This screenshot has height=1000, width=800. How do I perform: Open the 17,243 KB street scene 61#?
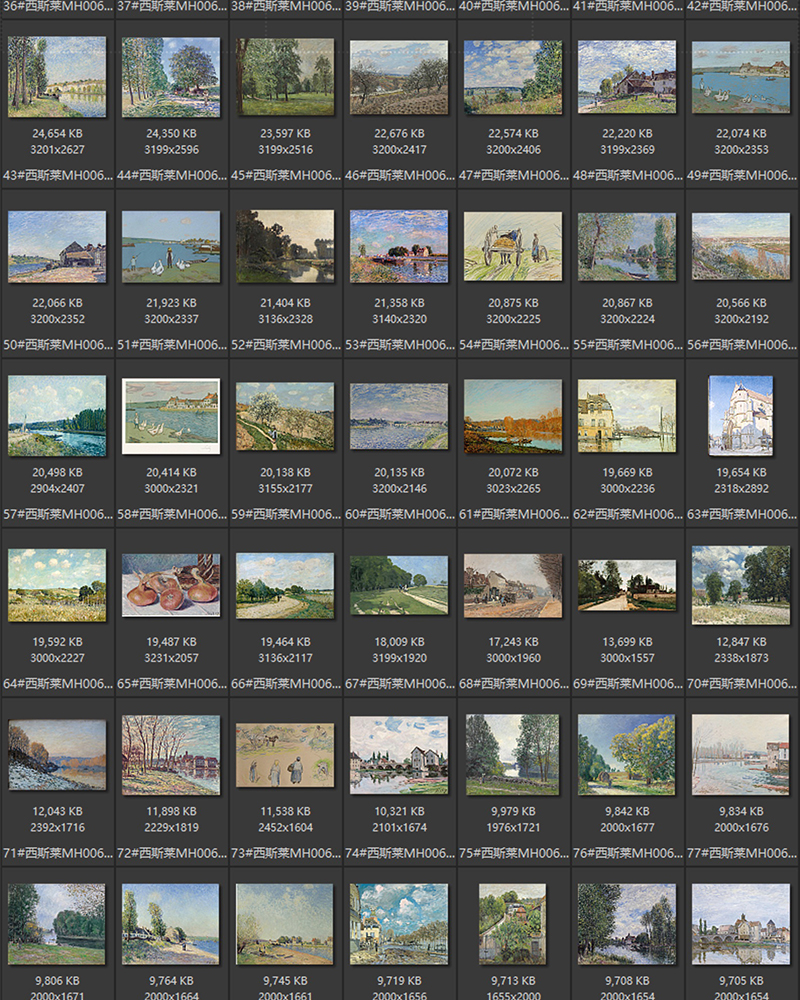tap(512, 585)
